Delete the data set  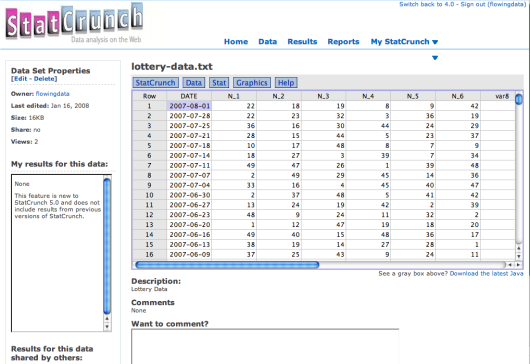[44, 79]
